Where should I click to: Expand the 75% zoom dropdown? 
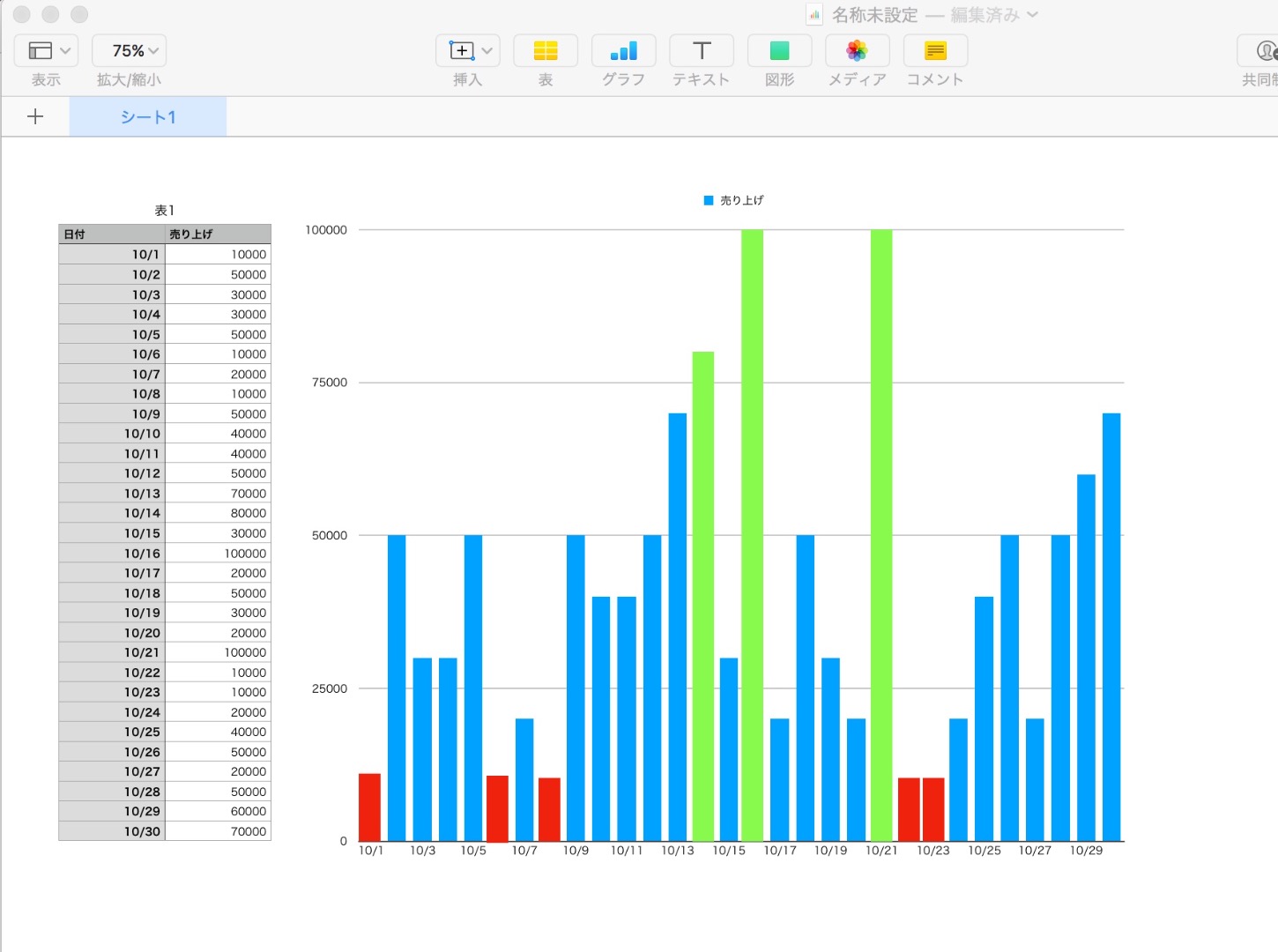(x=129, y=51)
